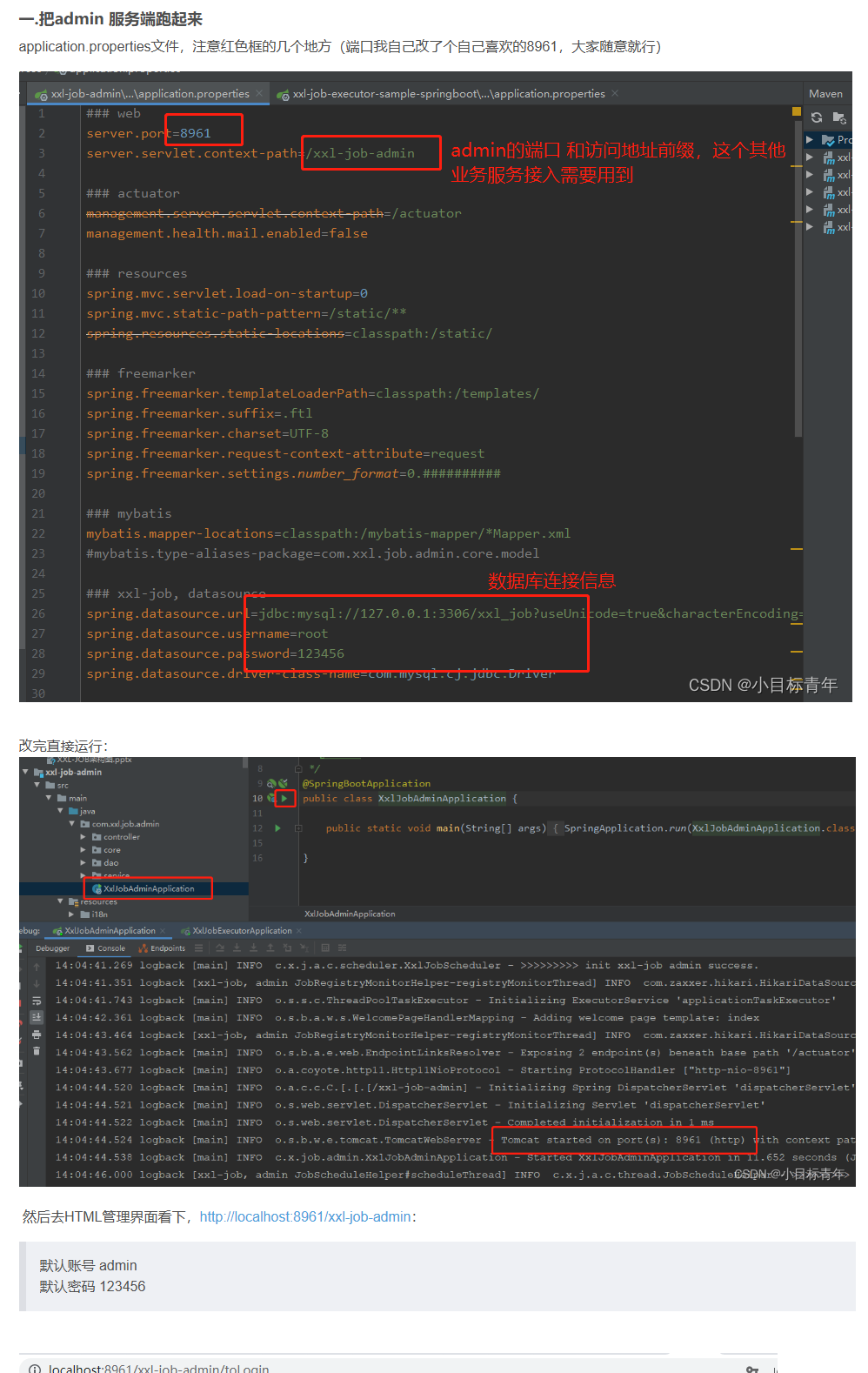
Task: Close the XxlJobExecutorApplication debug tab
Action: tap(299, 931)
